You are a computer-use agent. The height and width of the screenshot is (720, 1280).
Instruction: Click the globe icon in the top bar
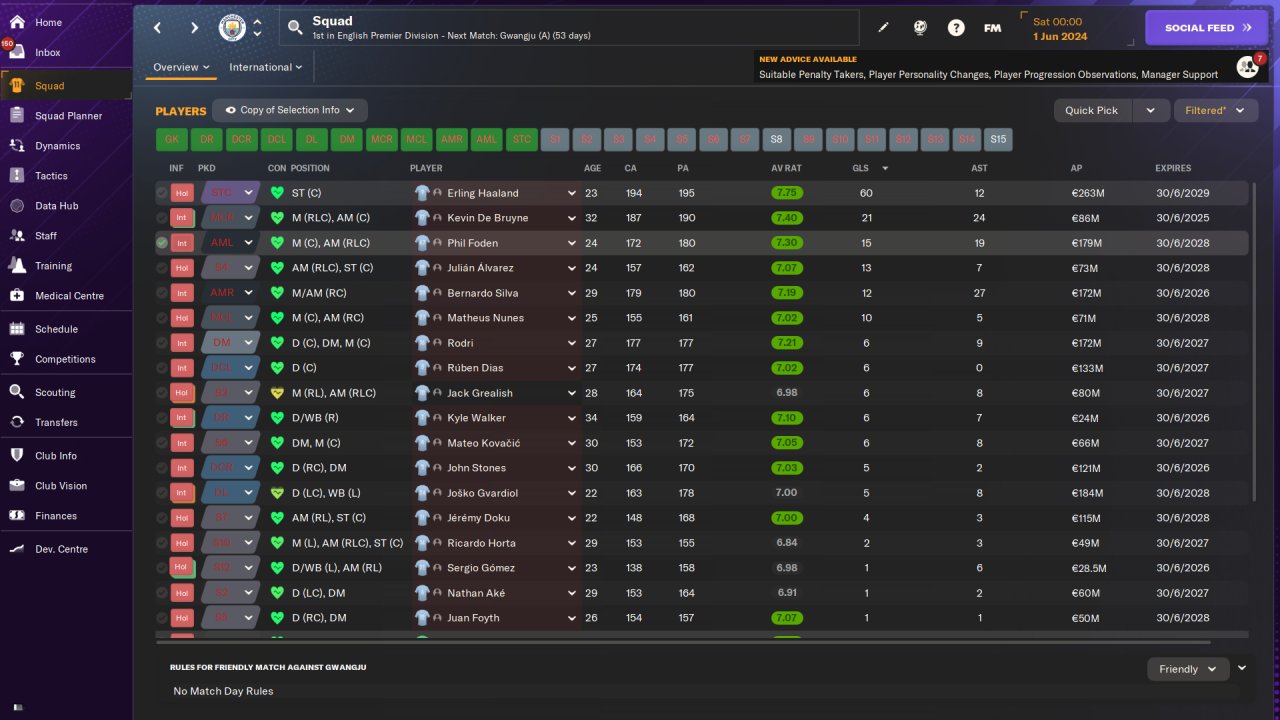point(920,28)
